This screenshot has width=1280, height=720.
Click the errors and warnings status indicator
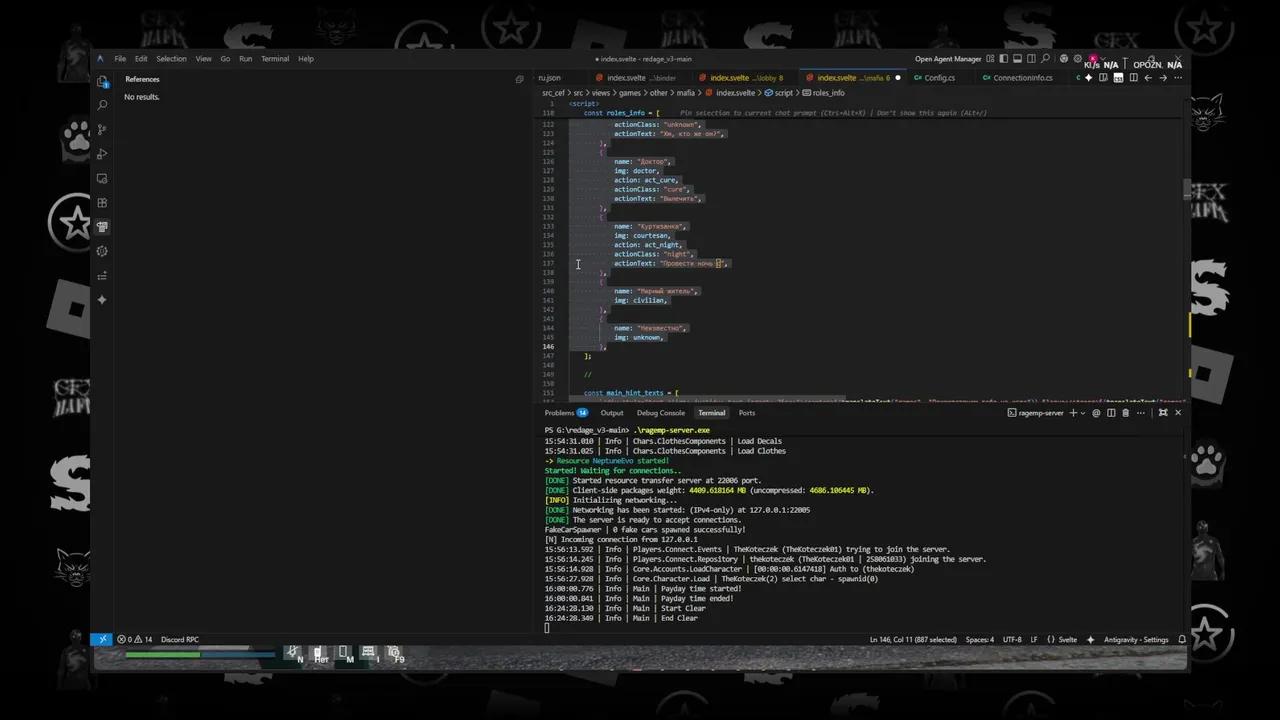click(135, 639)
